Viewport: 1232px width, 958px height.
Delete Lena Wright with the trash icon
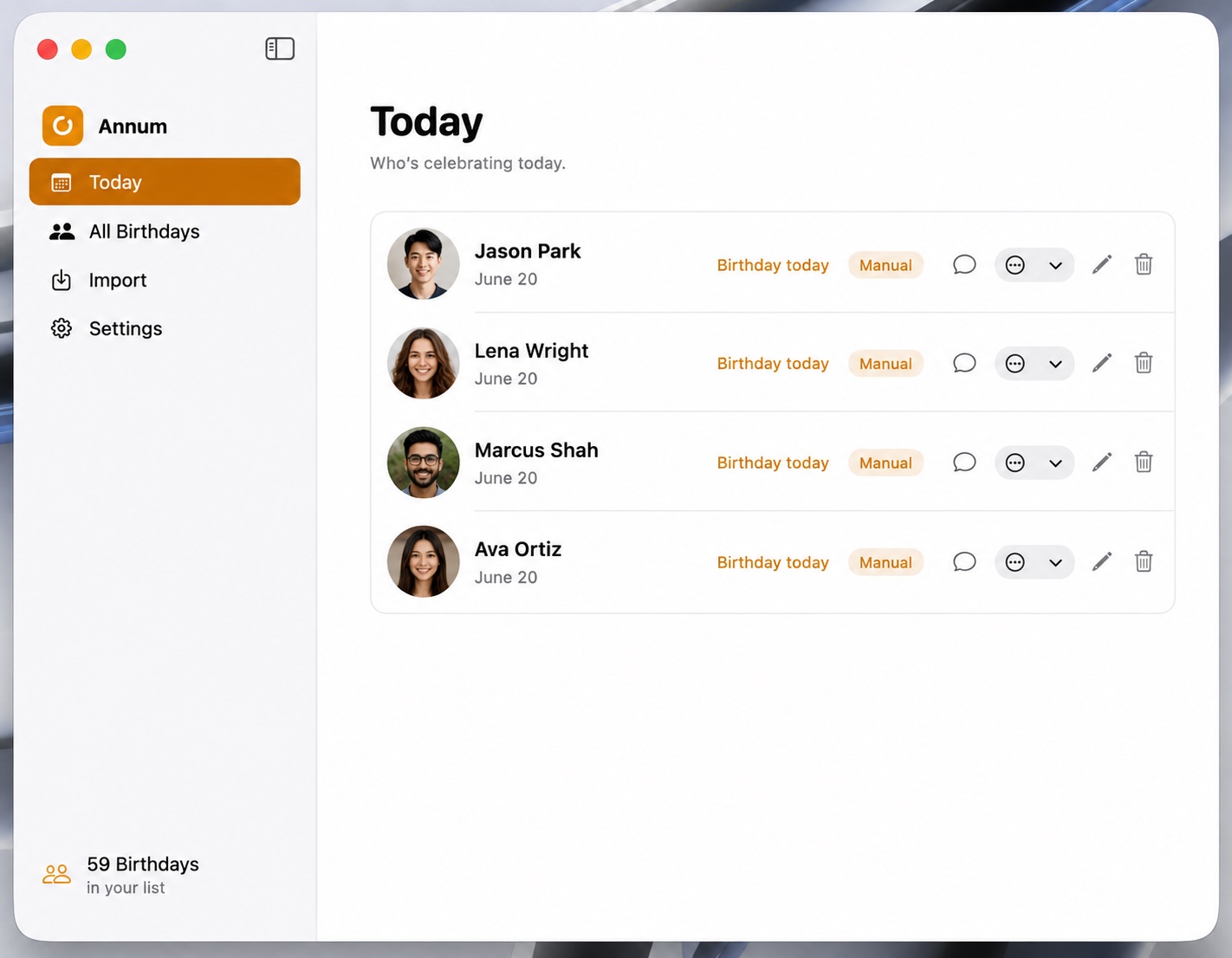coord(1144,363)
